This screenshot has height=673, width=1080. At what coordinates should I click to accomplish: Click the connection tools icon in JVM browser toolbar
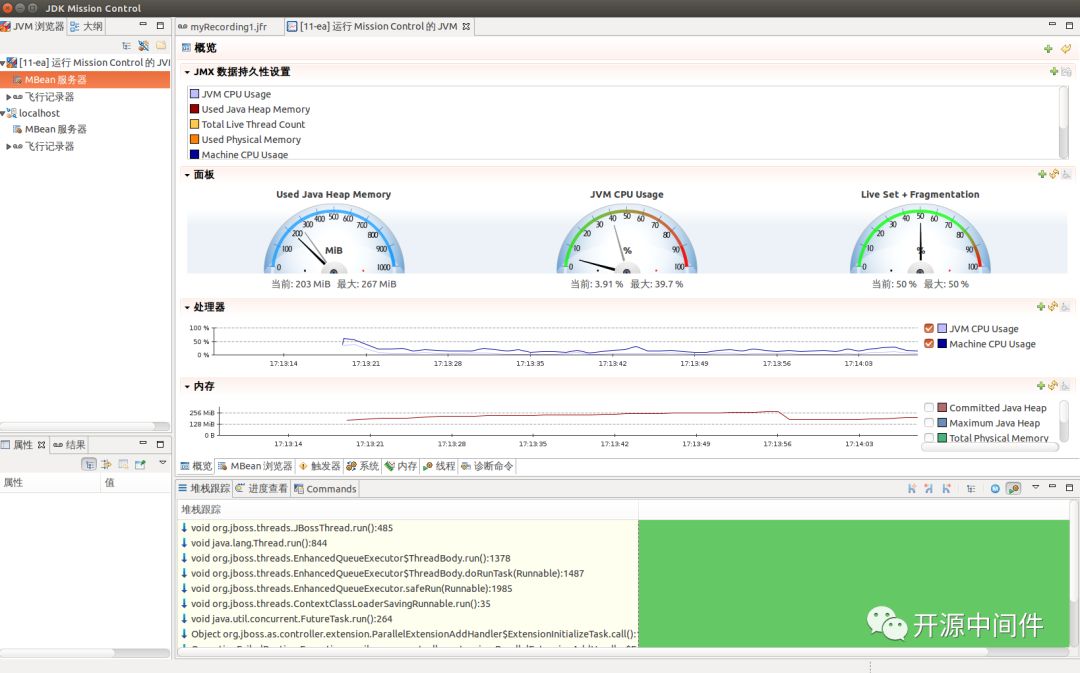pos(143,46)
